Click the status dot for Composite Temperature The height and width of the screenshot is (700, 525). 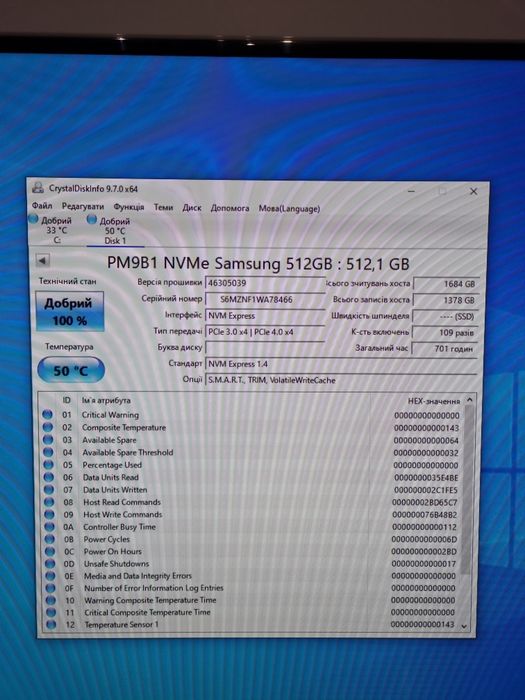(x=48, y=427)
